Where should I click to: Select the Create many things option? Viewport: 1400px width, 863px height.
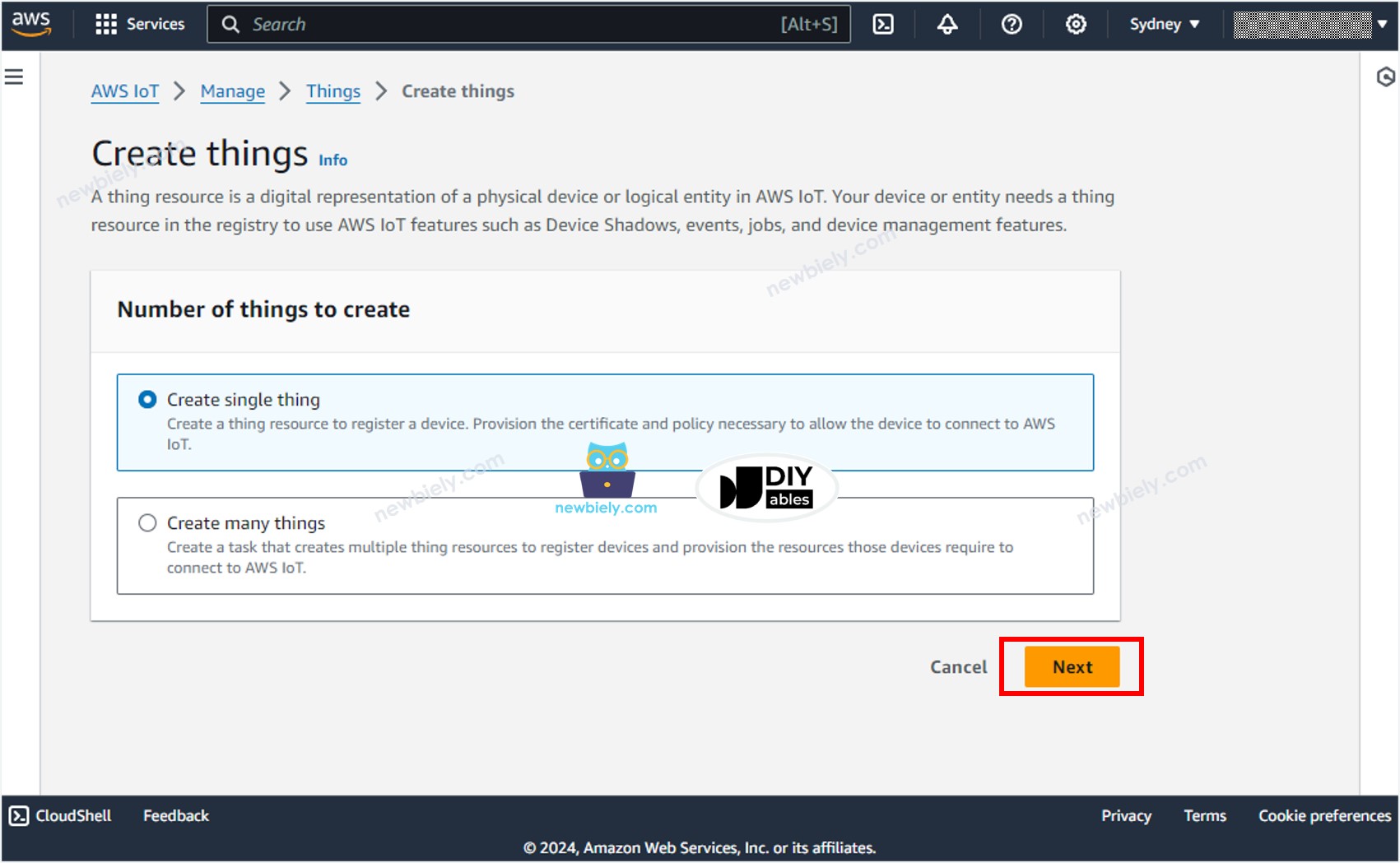(x=147, y=522)
